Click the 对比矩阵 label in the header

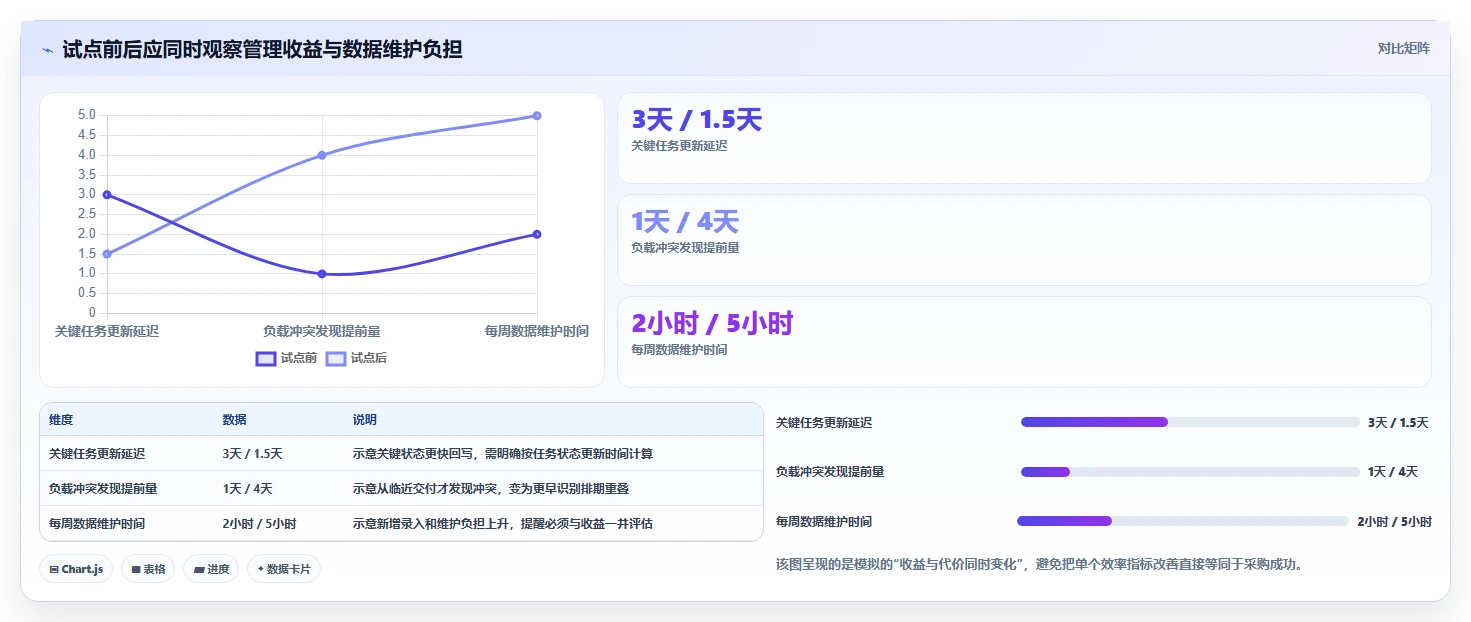[x=1403, y=48]
